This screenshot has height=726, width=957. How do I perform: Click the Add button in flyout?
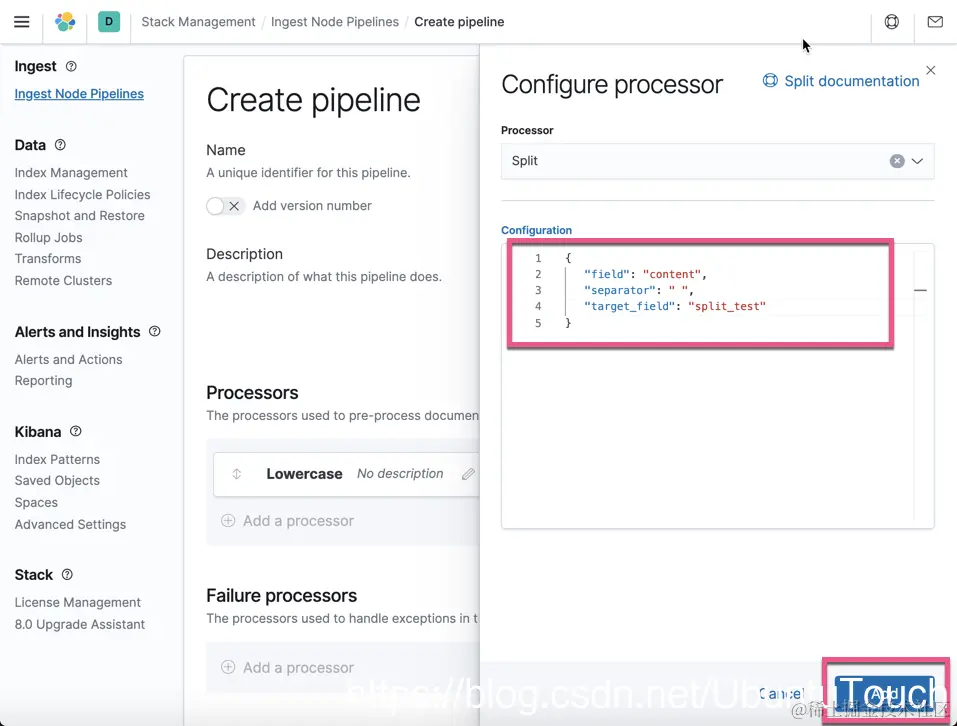coord(884,694)
